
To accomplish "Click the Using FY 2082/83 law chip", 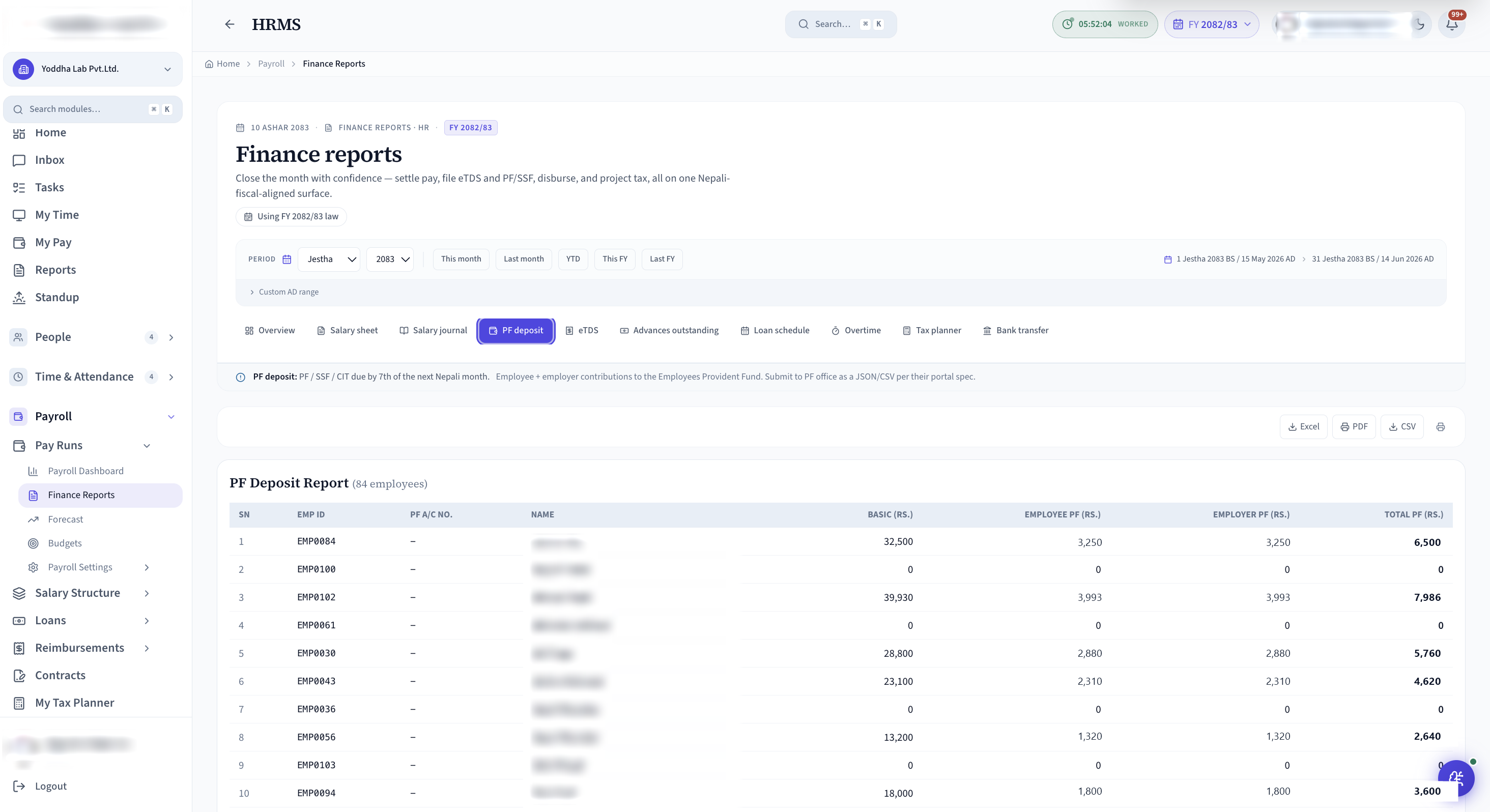I will pyautogui.click(x=291, y=216).
